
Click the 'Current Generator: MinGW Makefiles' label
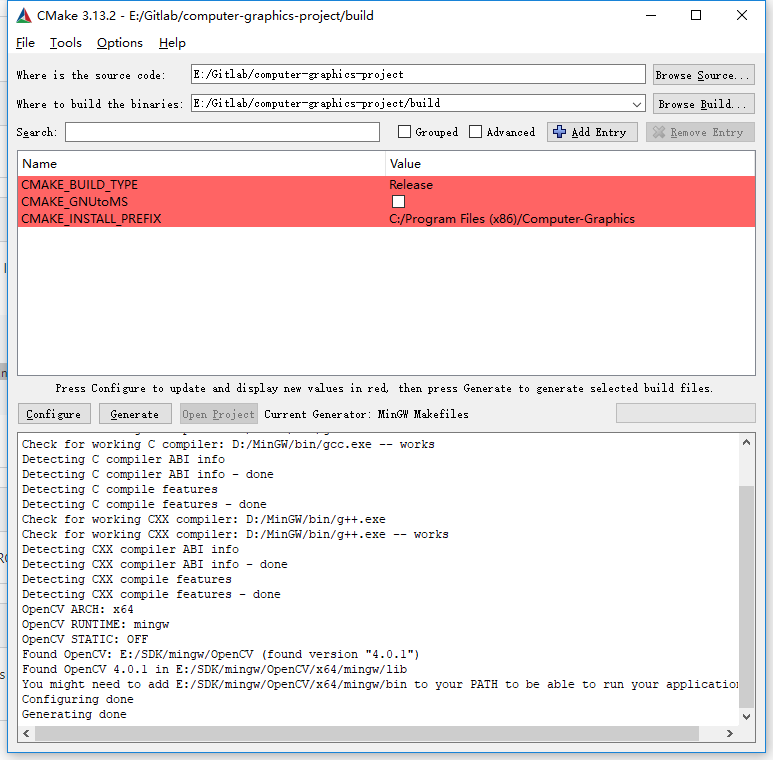(366, 414)
